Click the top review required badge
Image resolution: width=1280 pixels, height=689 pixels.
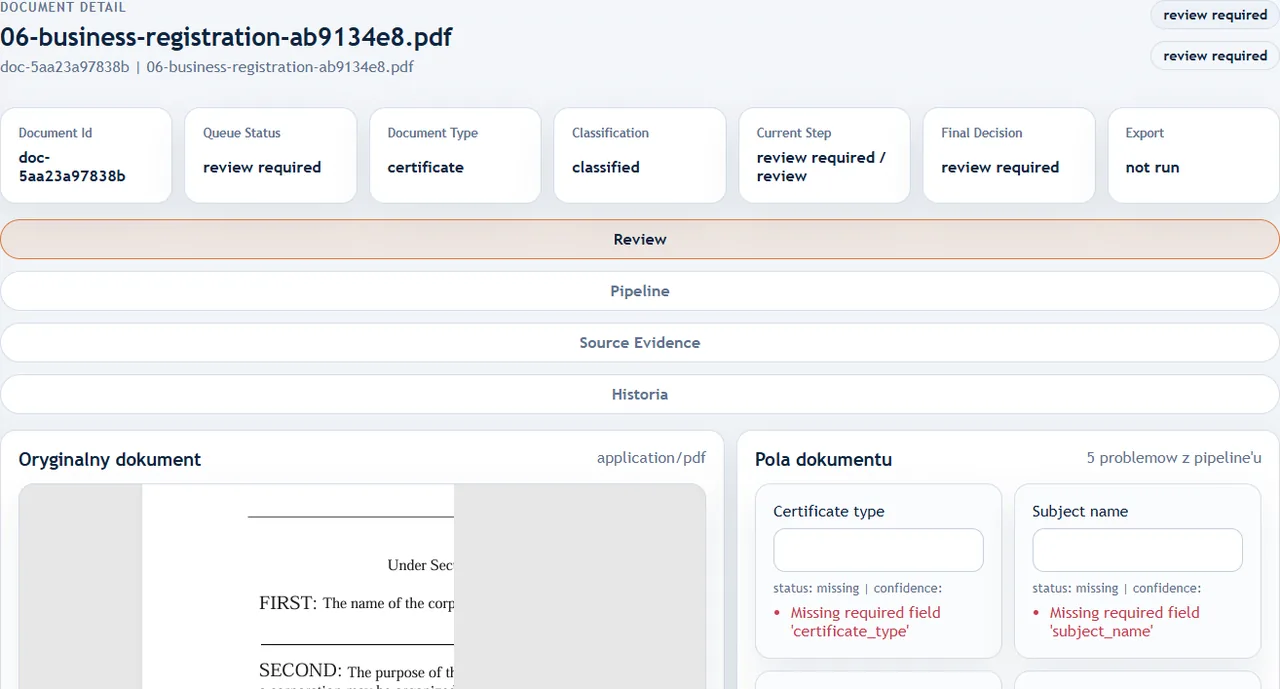[x=1215, y=15]
